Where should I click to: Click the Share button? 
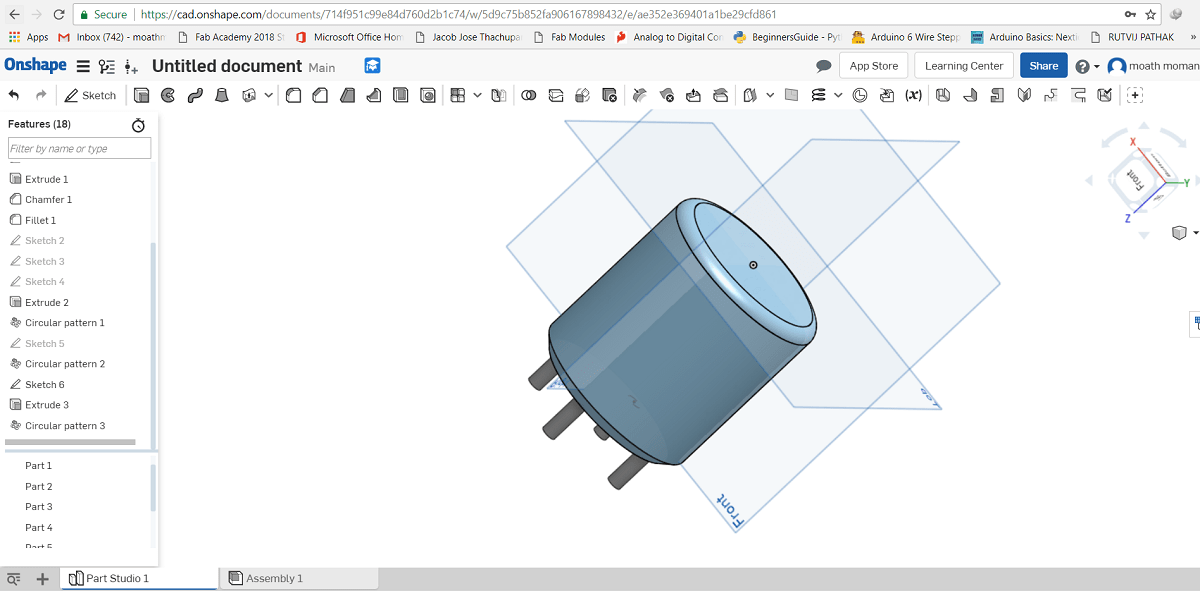click(x=1043, y=66)
